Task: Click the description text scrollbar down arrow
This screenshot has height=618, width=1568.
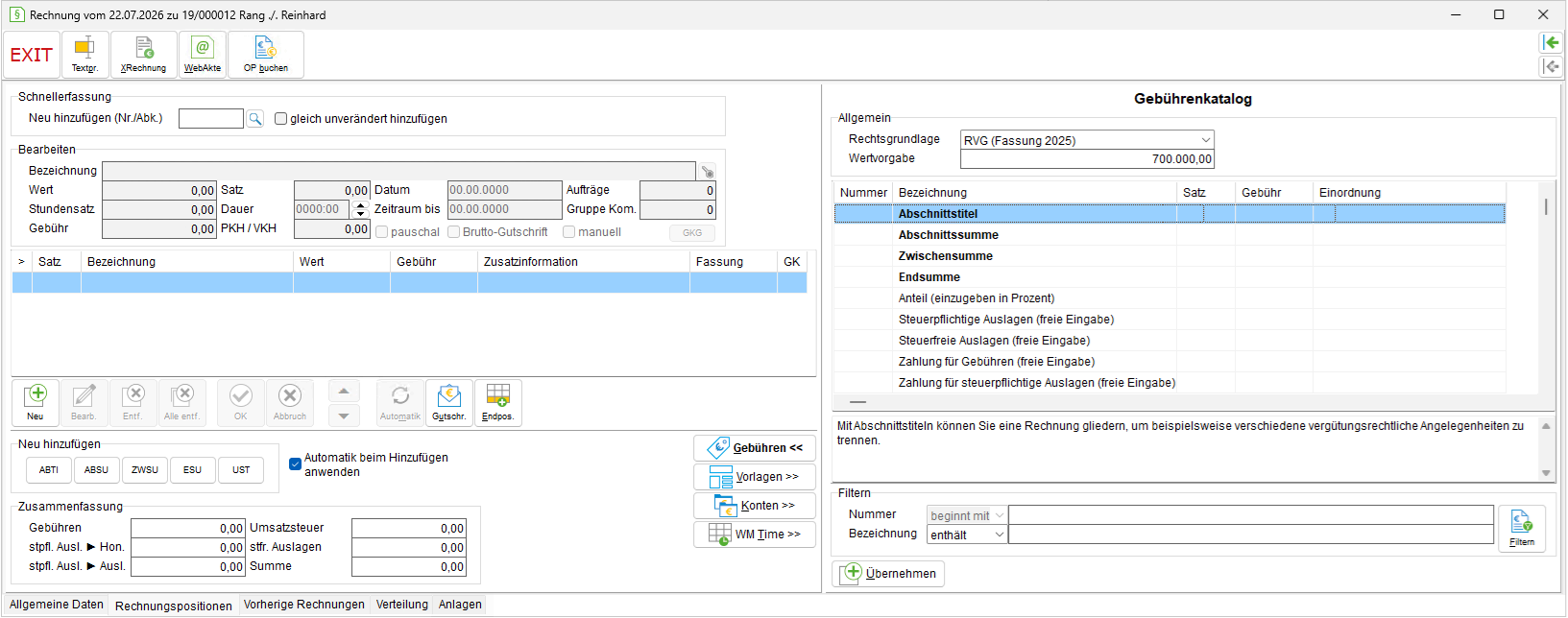Action: click(1546, 473)
